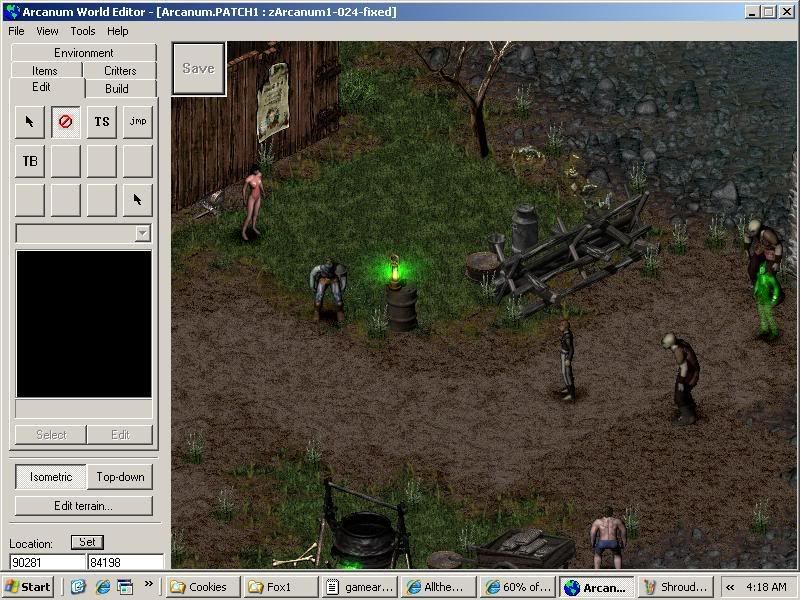Click the Edit button under the preview
Screen dimensions: 800x600
pos(120,435)
